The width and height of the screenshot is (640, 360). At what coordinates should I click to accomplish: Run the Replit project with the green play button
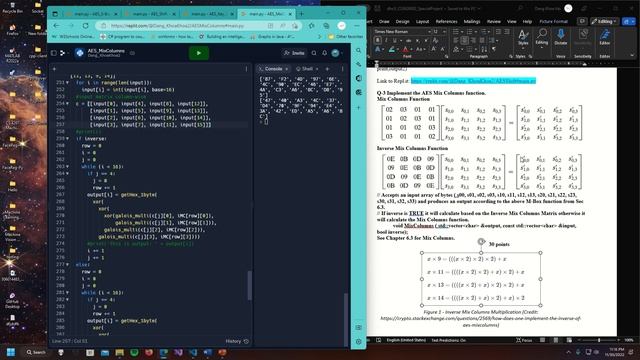(198, 53)
